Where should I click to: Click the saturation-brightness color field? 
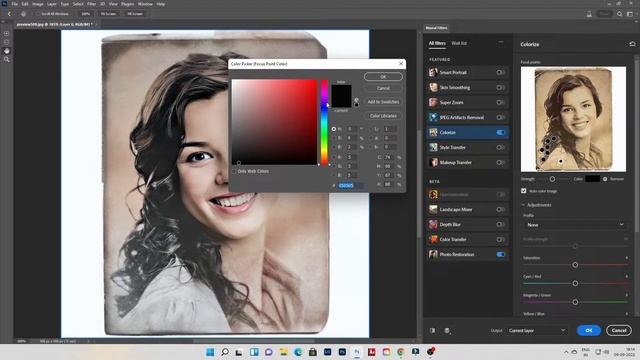pos(274,122)
